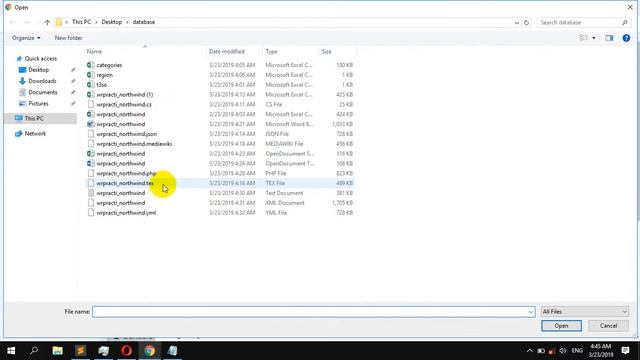This screenshot has height=360, width=640.
Task: Select the t3so Excel file icon
Action: [x=91, y=84]
